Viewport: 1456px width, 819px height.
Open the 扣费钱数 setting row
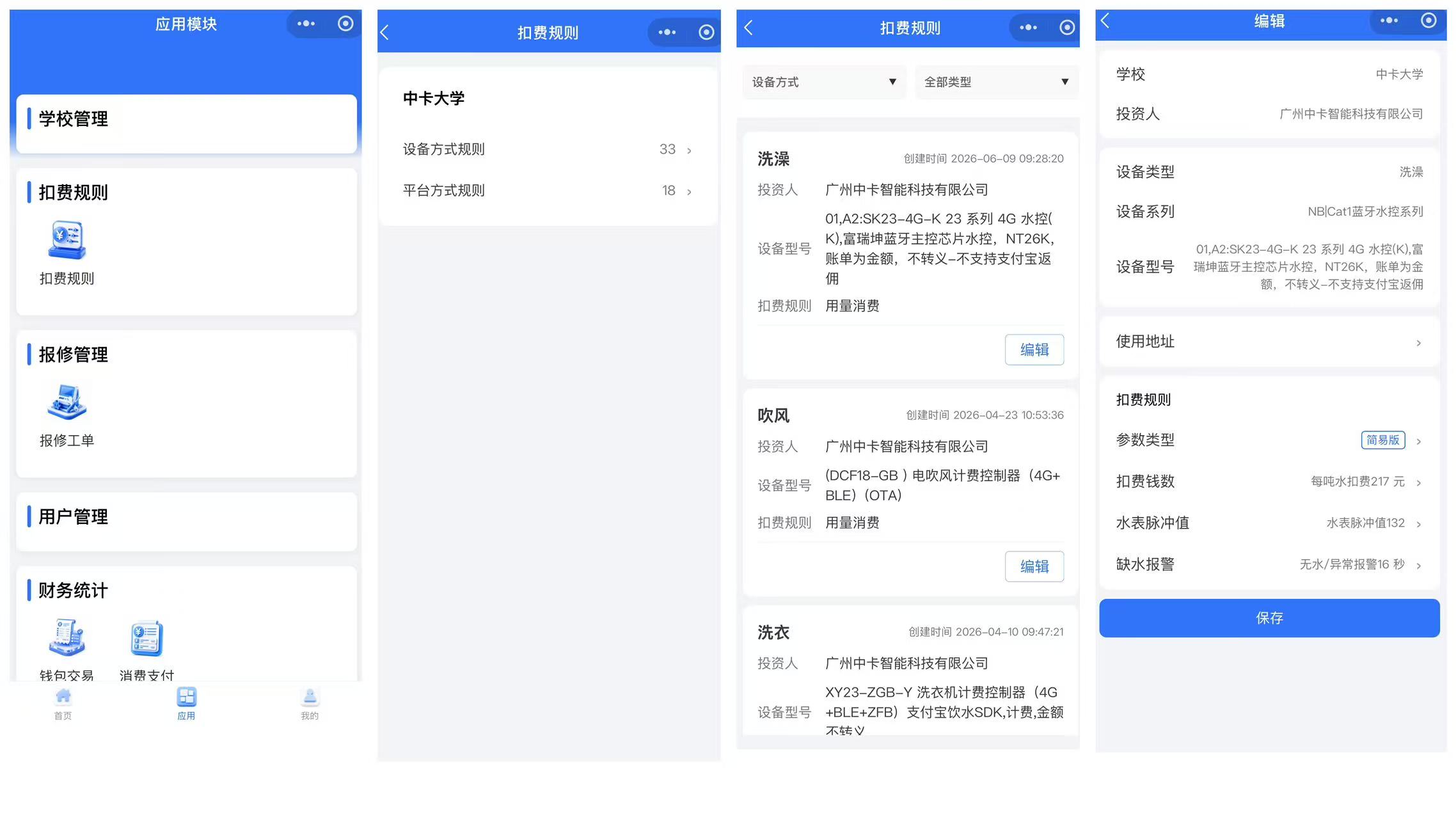(1269, 482)
